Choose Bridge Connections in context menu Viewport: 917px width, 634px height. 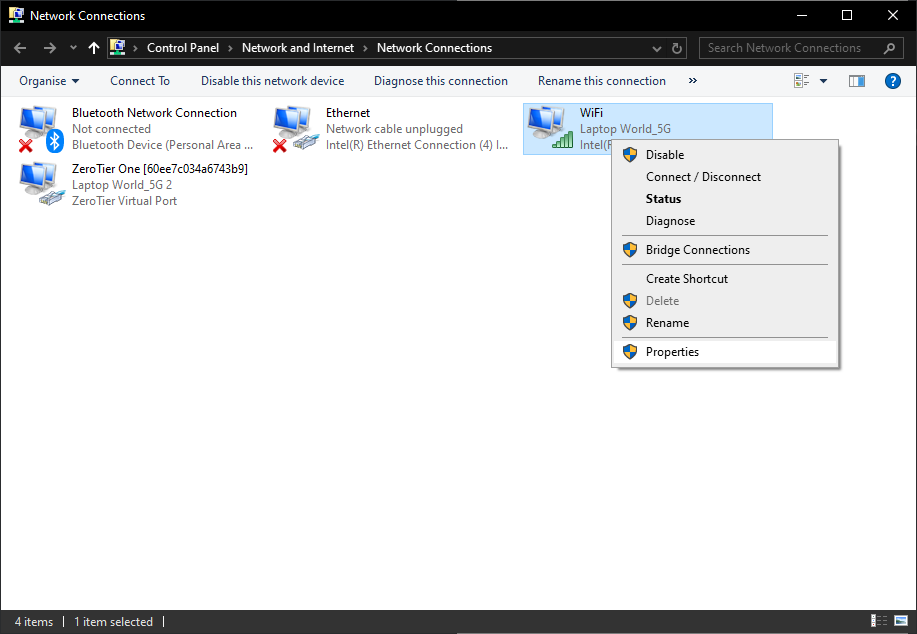pos(697,250)
